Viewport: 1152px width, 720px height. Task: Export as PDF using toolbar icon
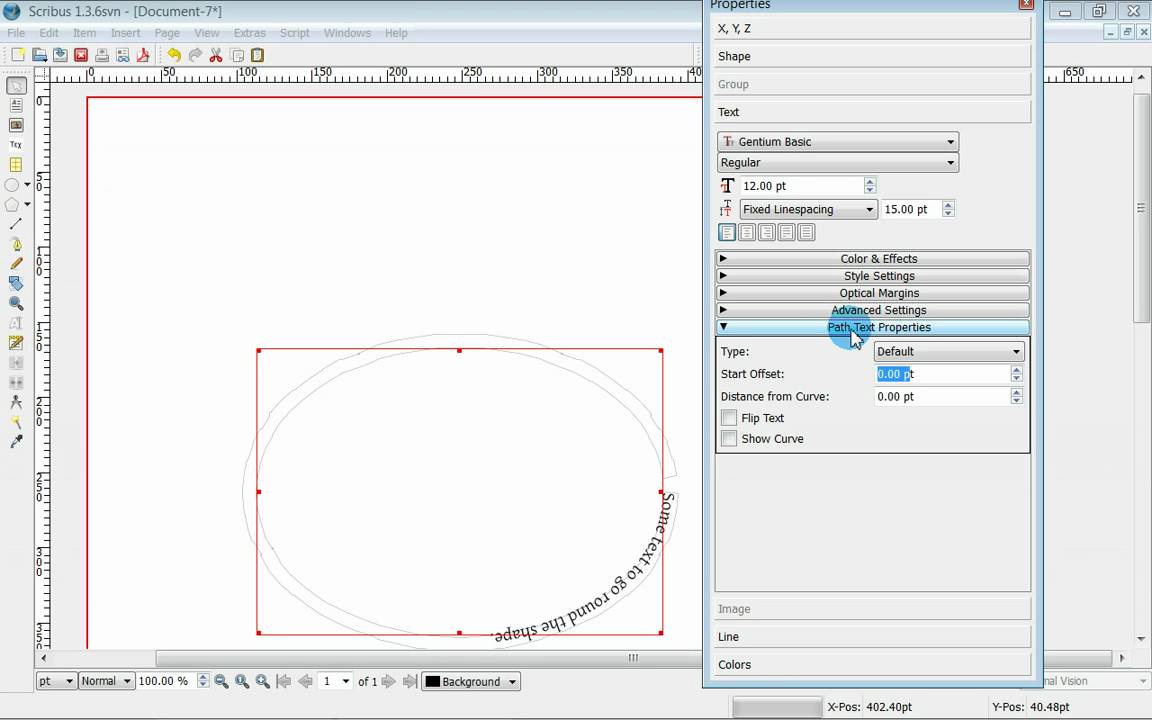pyautogui.click(x=143, y=55)
